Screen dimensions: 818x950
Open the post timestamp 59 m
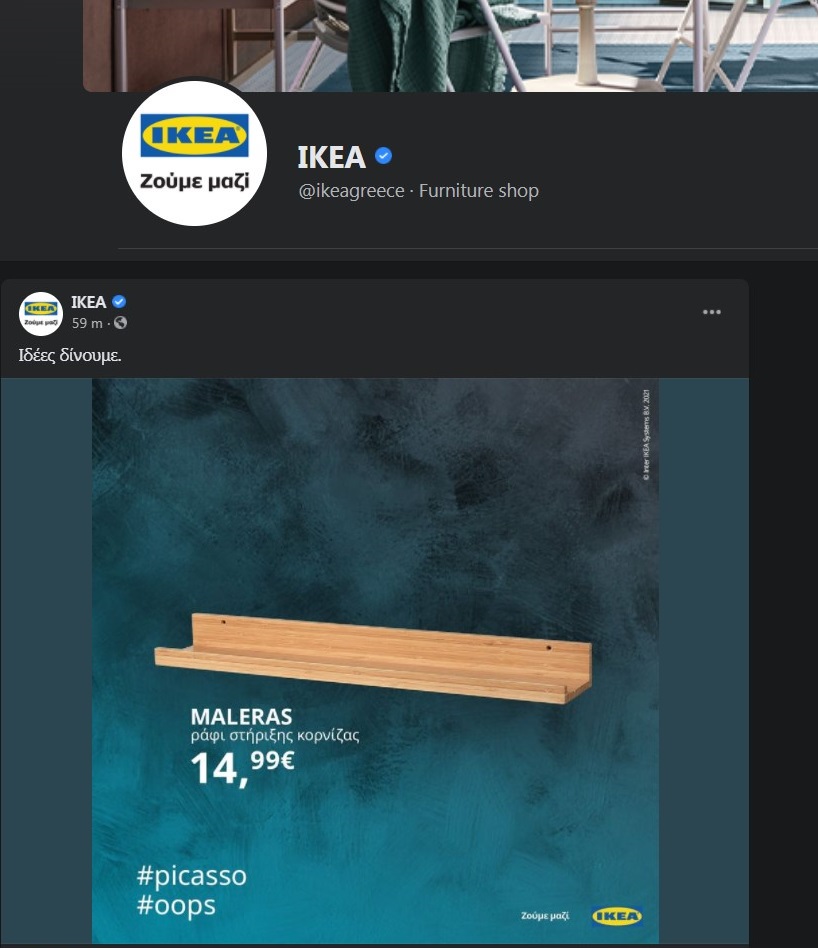87,324
